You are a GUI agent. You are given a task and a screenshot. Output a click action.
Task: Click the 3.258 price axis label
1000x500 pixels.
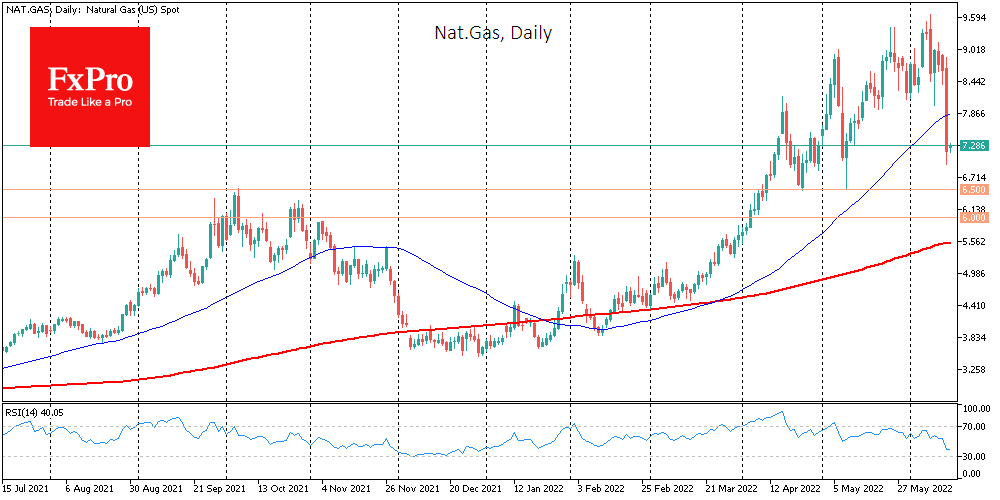click(x=973, y=370)
